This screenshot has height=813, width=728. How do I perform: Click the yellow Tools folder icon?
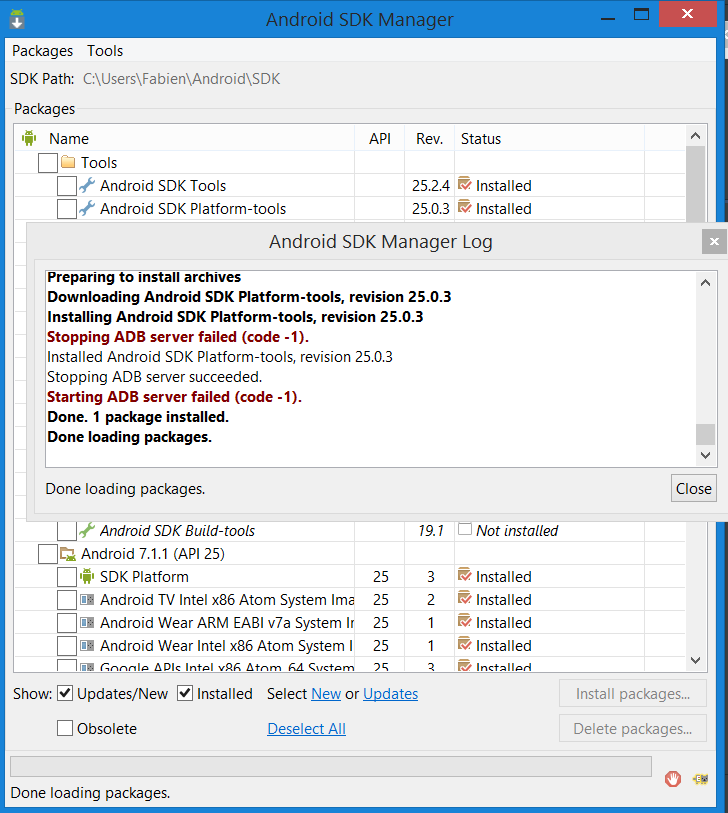pyautogui.click(x=65, y=162)
